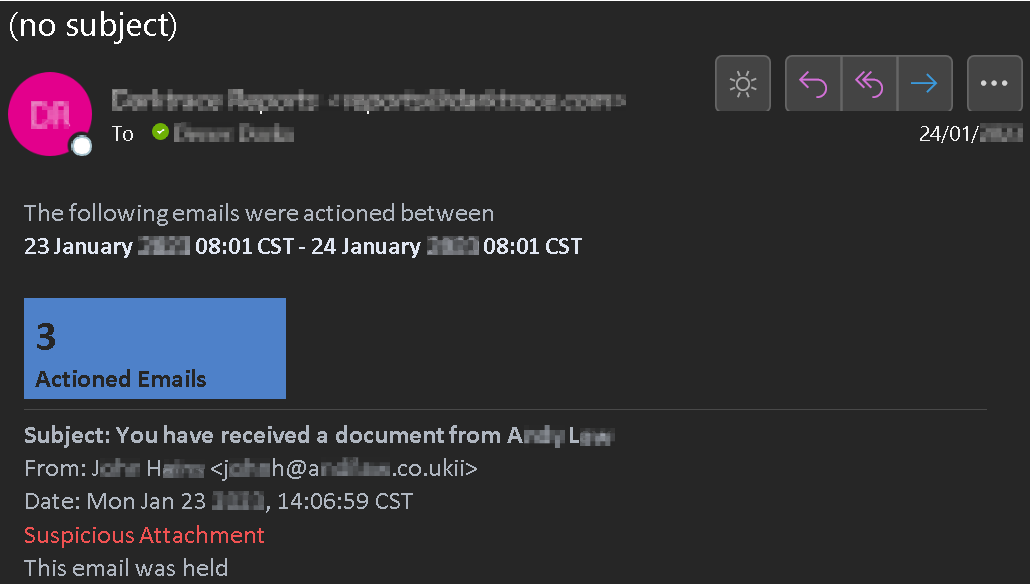Click the To label beside the recipient
1030x584 pixels.
tap(123, 134)
